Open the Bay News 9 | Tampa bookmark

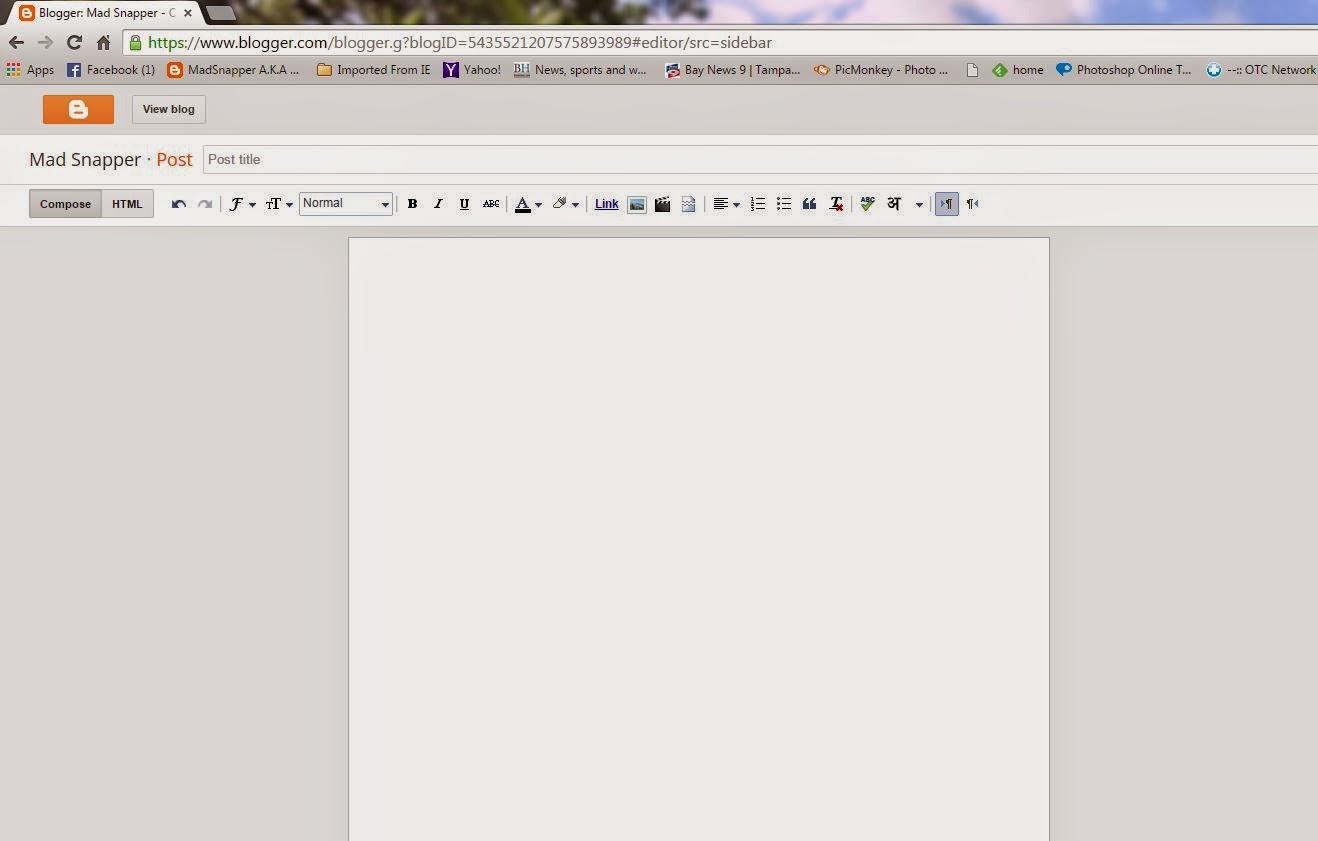pos(732,70)
